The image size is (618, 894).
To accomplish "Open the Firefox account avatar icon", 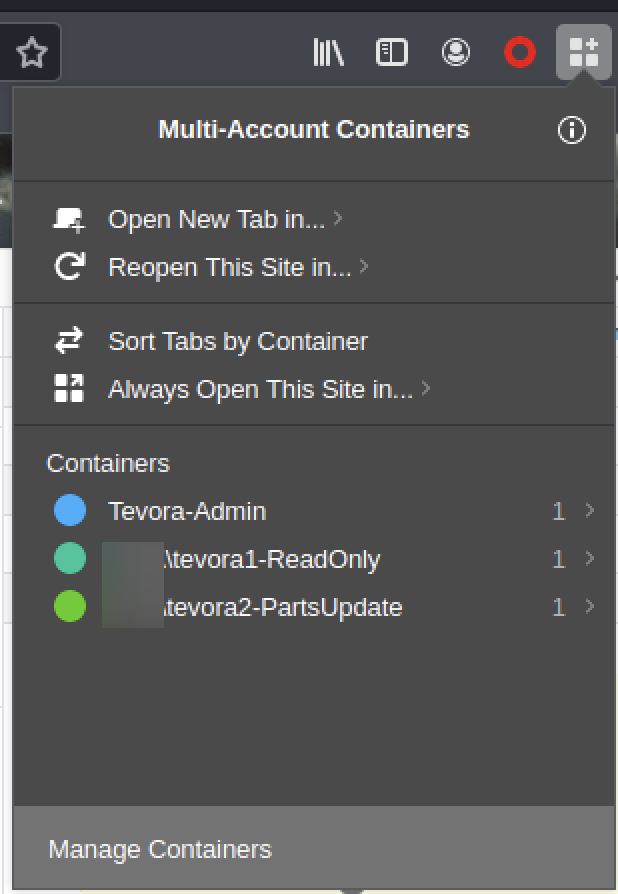I will [456, 52].
